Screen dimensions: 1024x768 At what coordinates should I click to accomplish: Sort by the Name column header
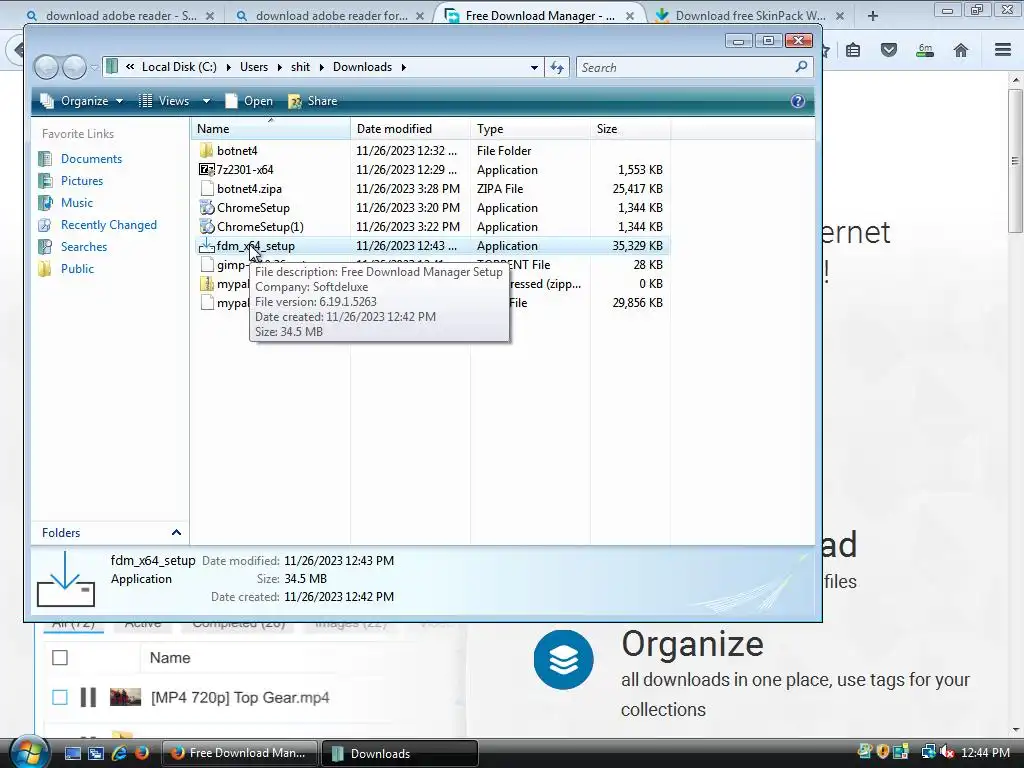click(270, 129)
